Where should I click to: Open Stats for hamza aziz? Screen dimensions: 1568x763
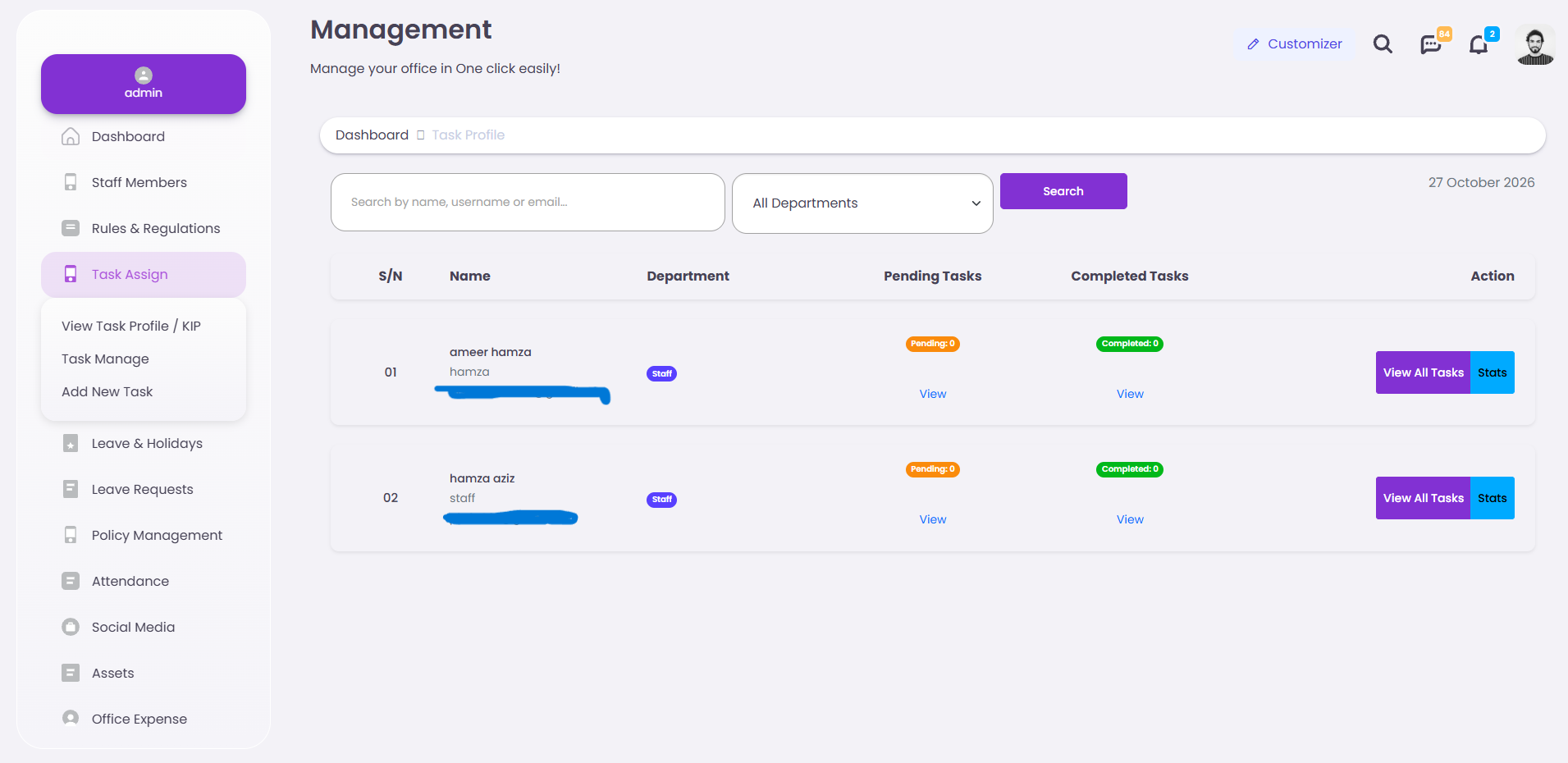tap(1492, 498)
